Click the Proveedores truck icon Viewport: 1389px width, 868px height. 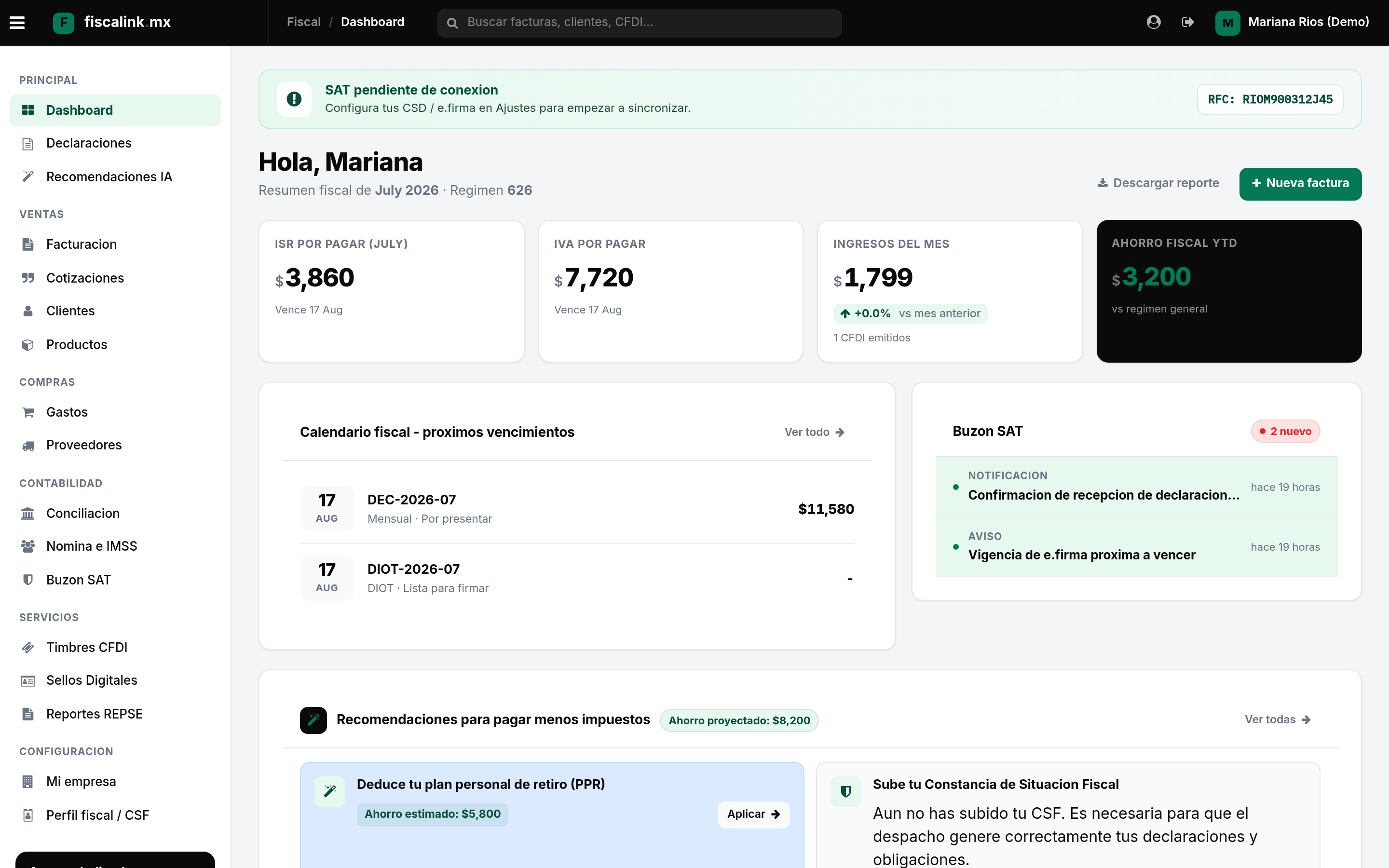click(x=27, y=446)
